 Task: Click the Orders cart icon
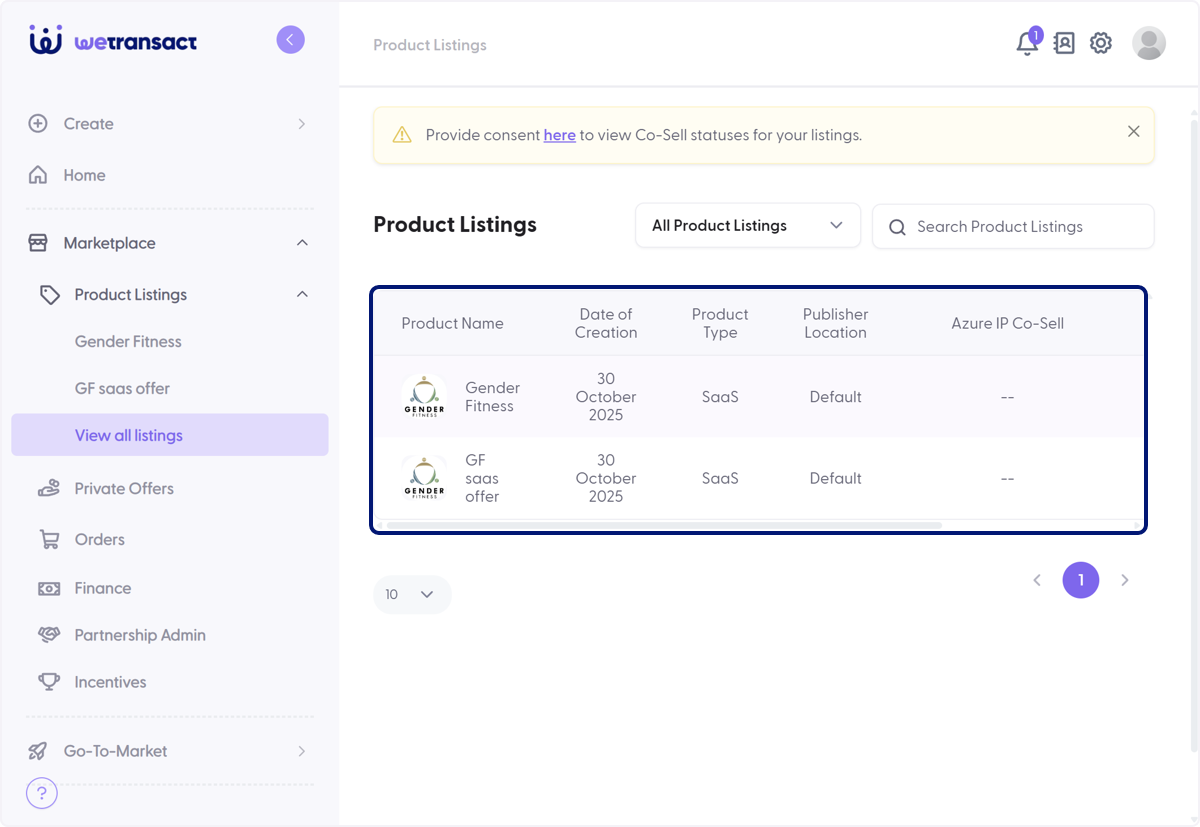pyautogui.click(x=49, y=540)
